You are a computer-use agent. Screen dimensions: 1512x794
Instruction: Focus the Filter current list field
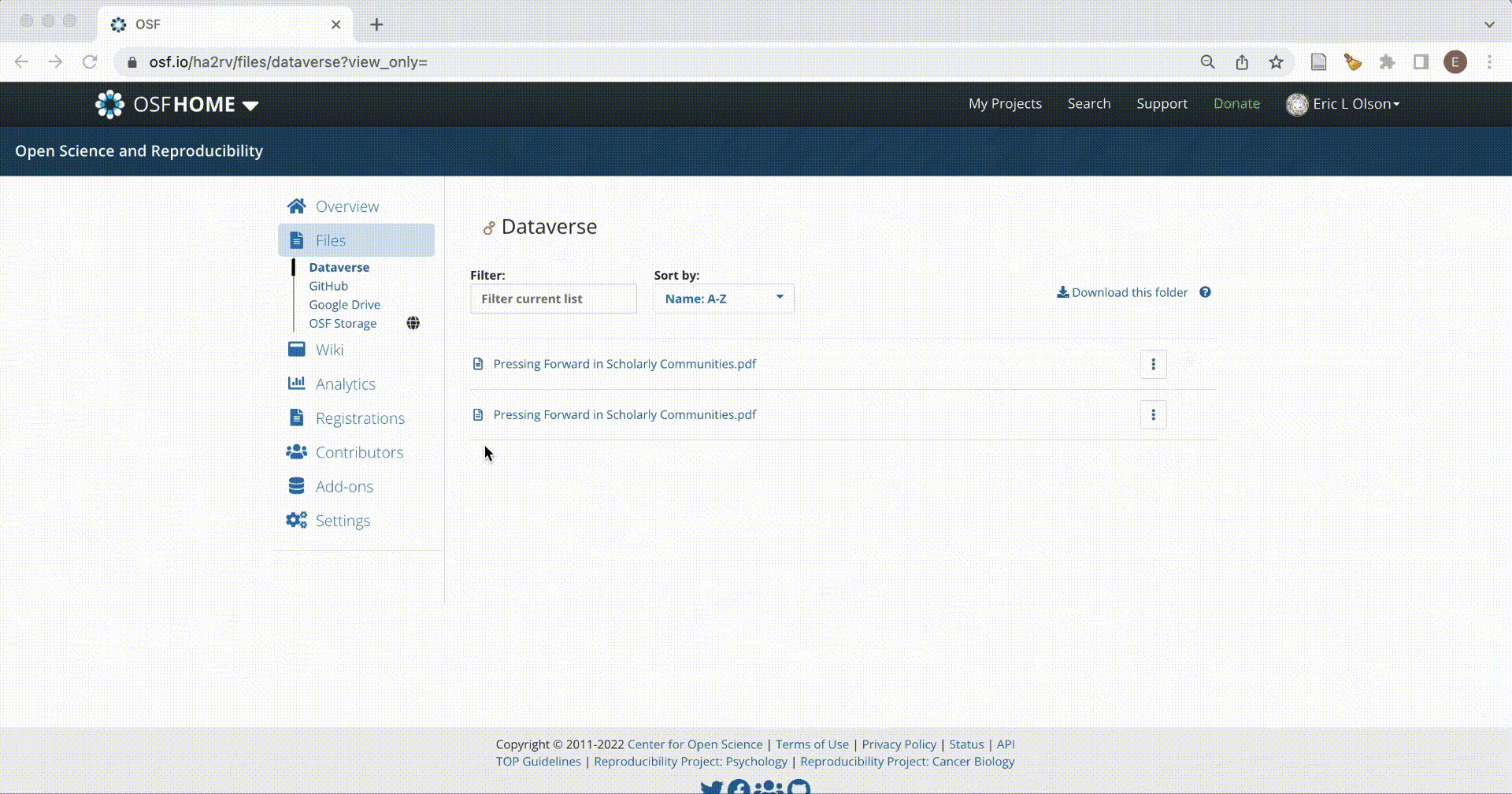(554, 299)
